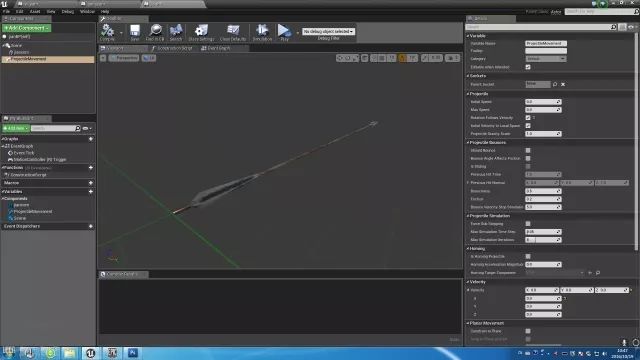Start Simulation from the toolbar
This screenshot has height=360, width=640.
click(262, 32)
